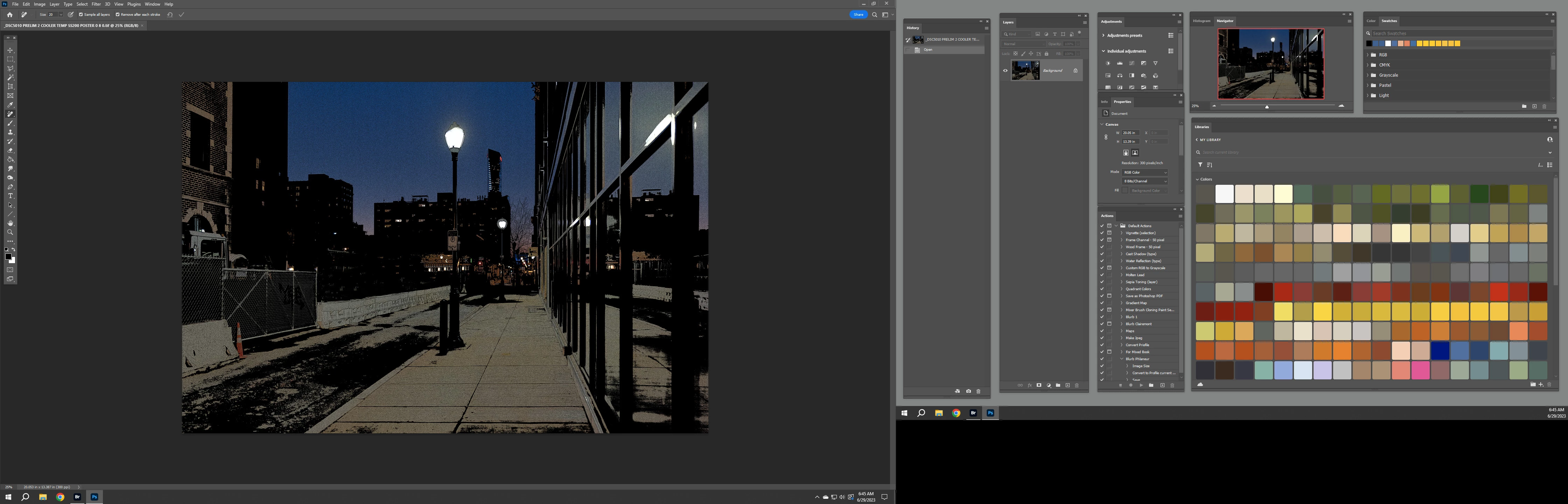Select the Eyedropper tool
This screenshot has height=504, width=1568.
pyautogui.click(x=10, y=105)
